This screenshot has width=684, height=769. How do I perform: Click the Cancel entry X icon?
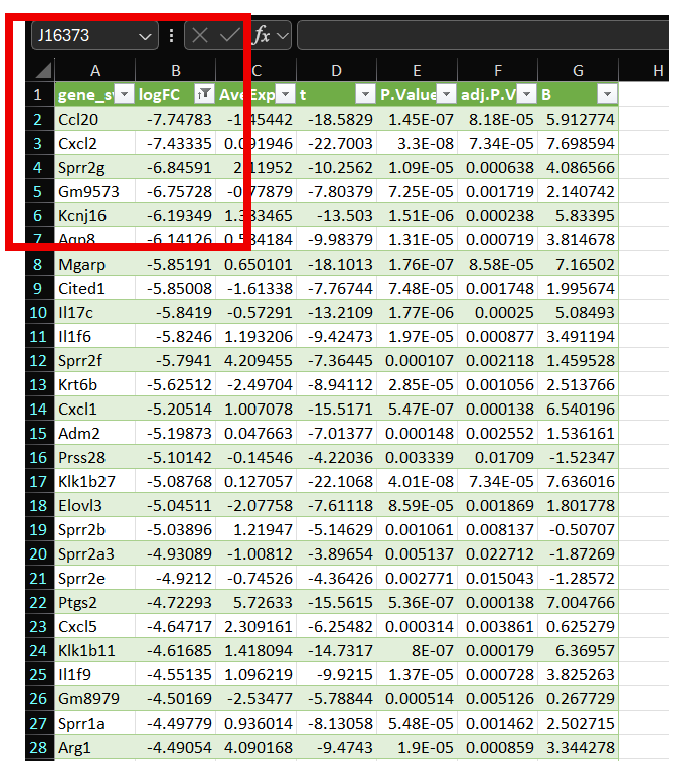pos(200,36)
